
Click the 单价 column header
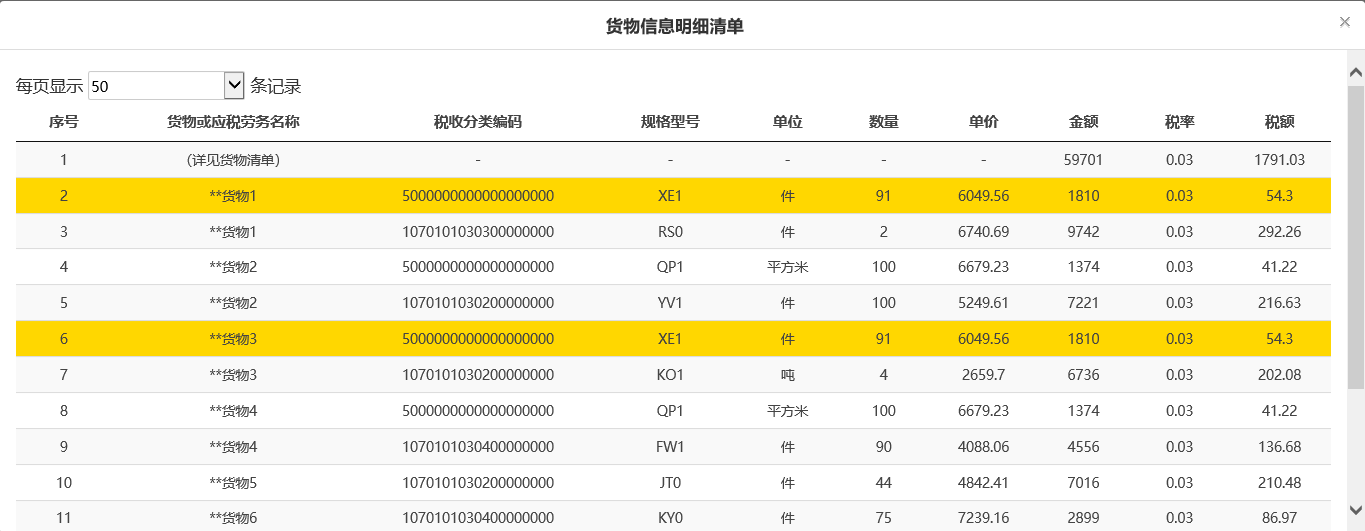(984, 122)
